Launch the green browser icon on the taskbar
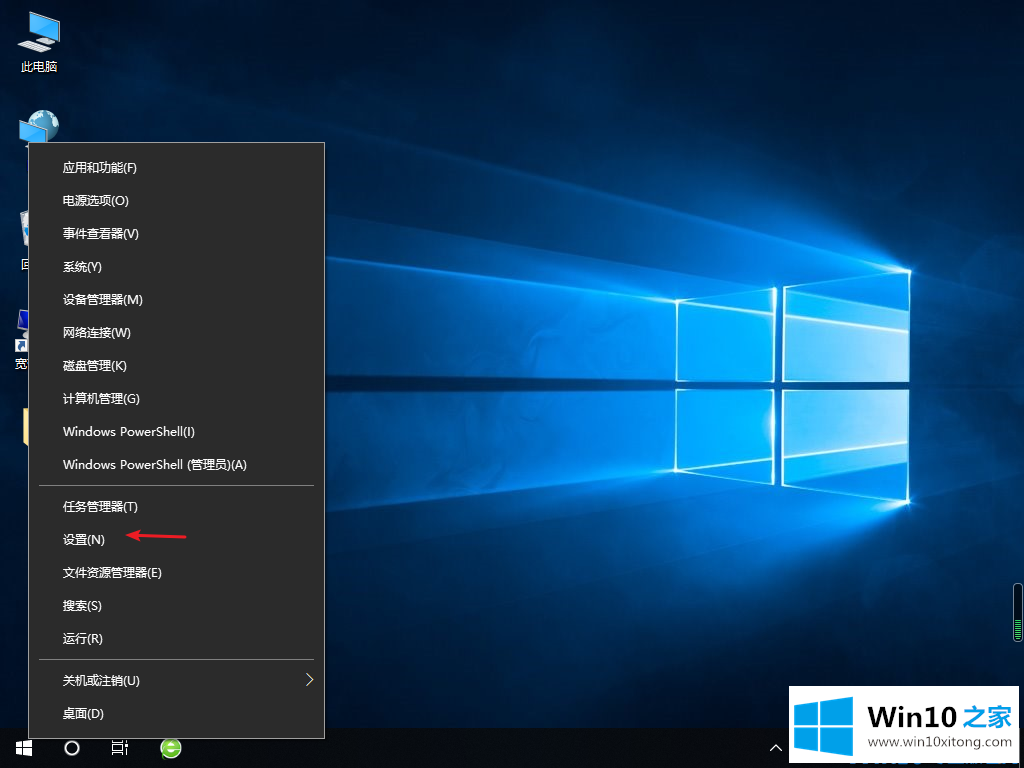This screenshot has width=1024, height=768. 170,748
